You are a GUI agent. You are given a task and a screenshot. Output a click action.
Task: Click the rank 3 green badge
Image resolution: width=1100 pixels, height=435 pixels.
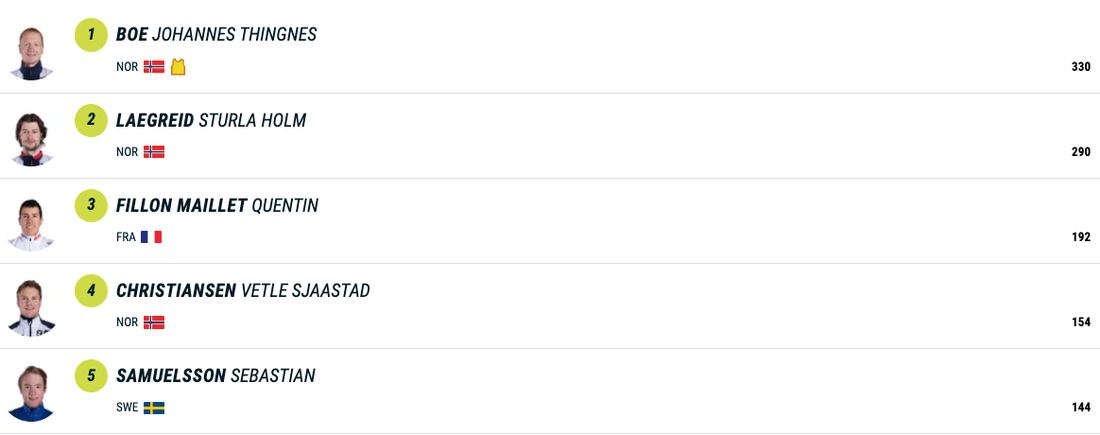click(x=91, y=206)
